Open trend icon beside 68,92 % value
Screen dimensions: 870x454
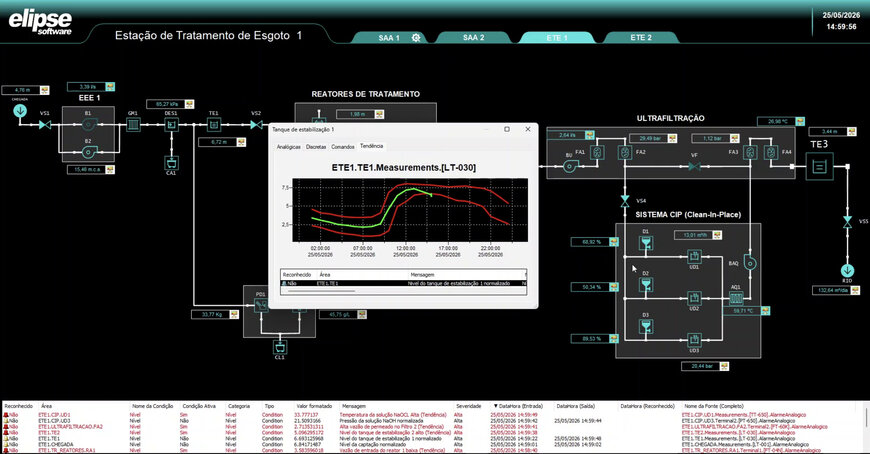tap(614, 242)
